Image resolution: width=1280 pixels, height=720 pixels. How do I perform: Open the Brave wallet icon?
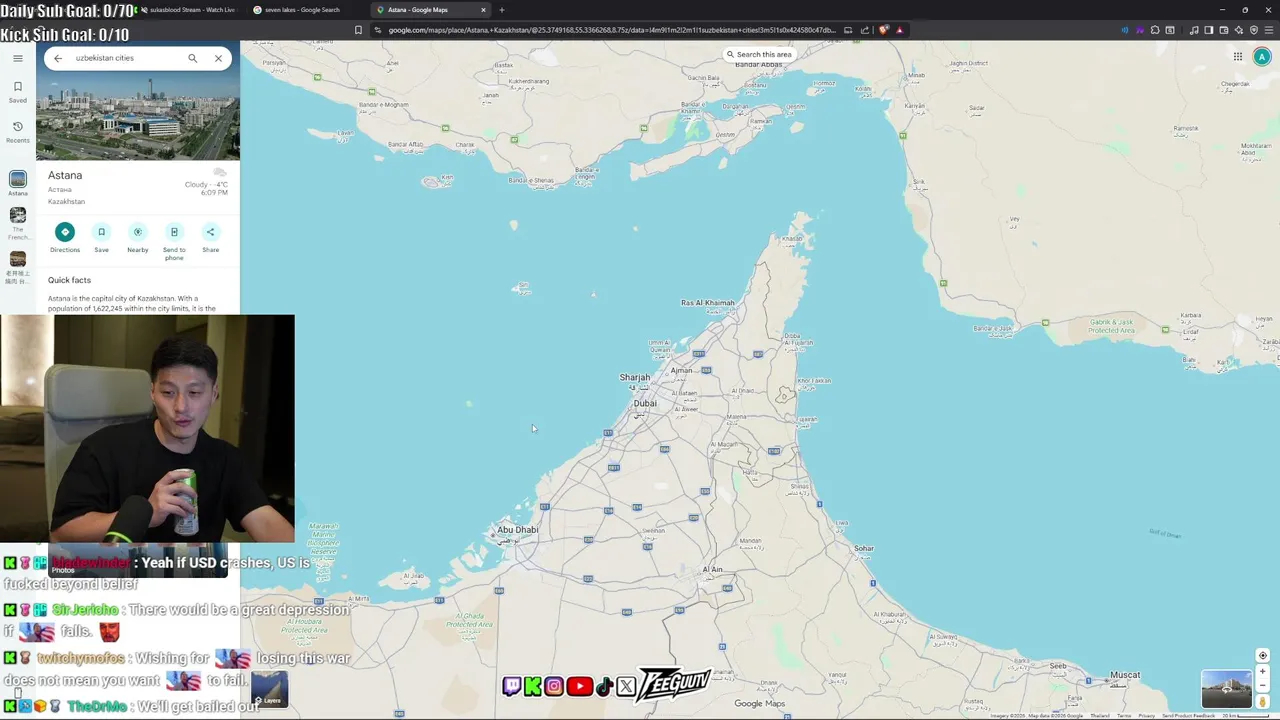(1224, 30)
